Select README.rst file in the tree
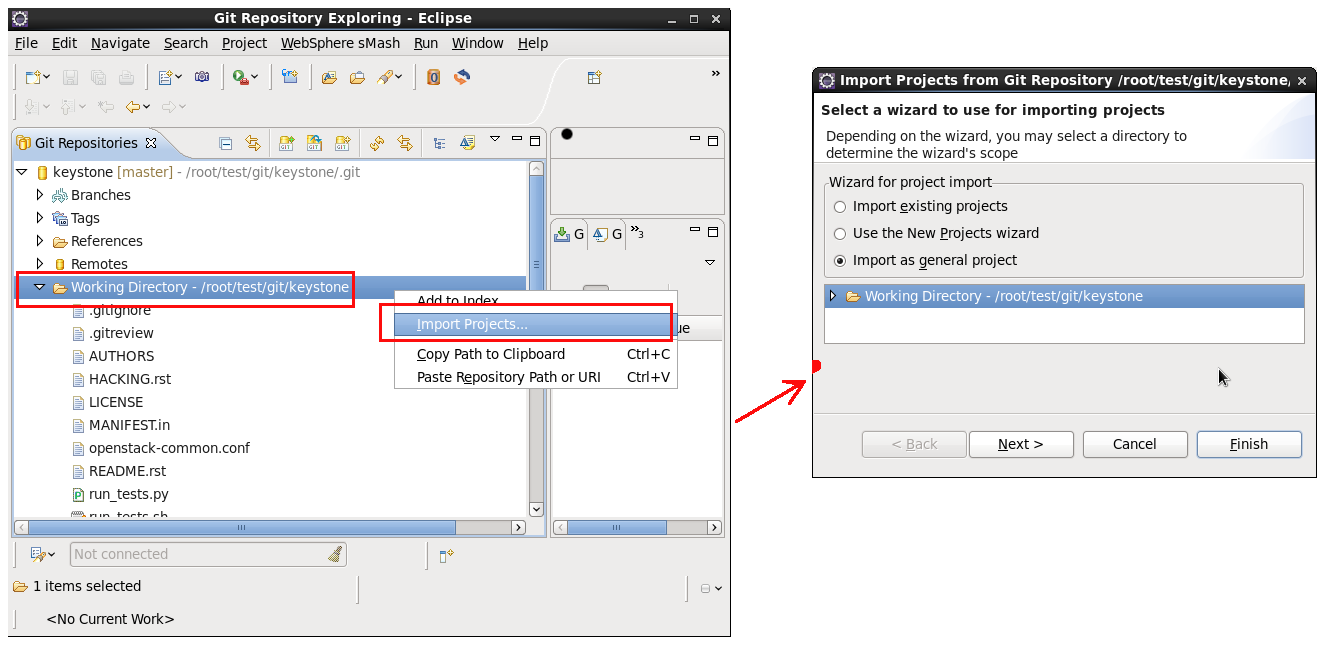The image size is (1326, 650). (x=127, y=471)
